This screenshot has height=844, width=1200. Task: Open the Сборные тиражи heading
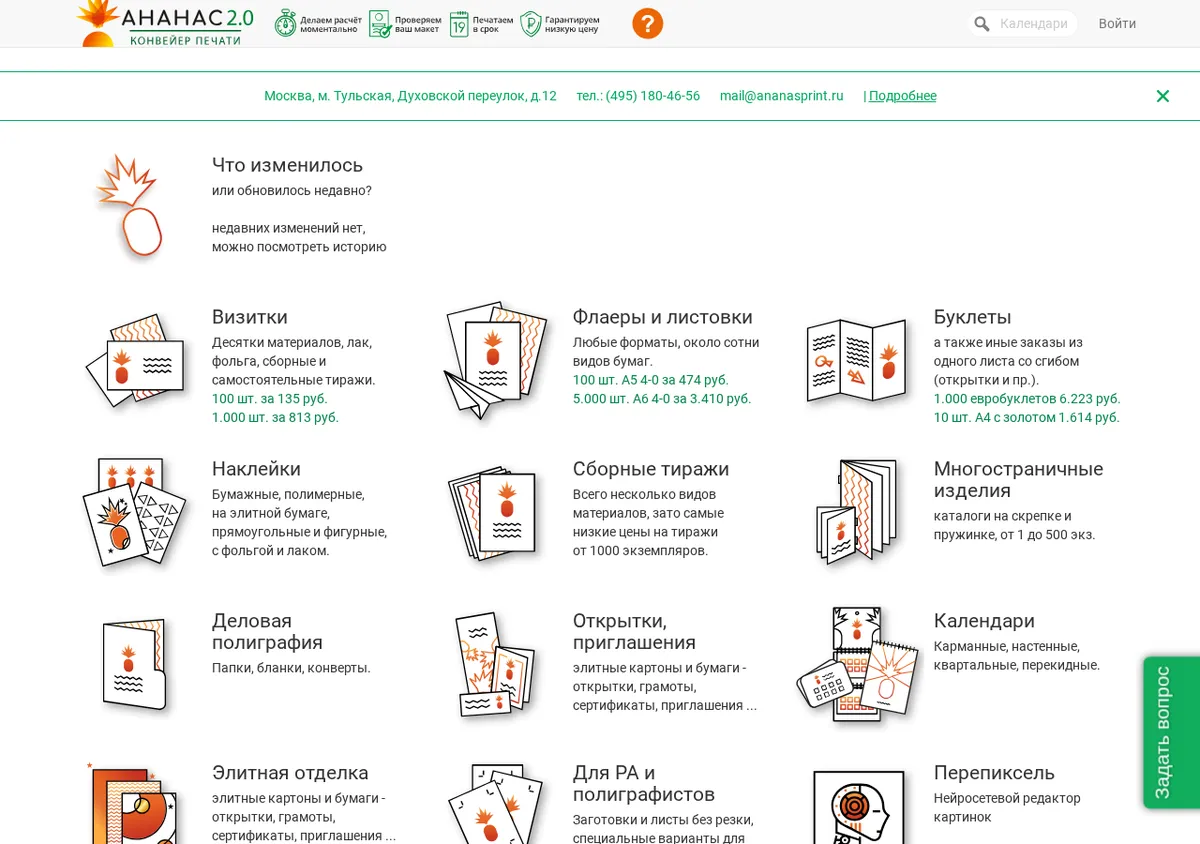(x=651, y=469)
